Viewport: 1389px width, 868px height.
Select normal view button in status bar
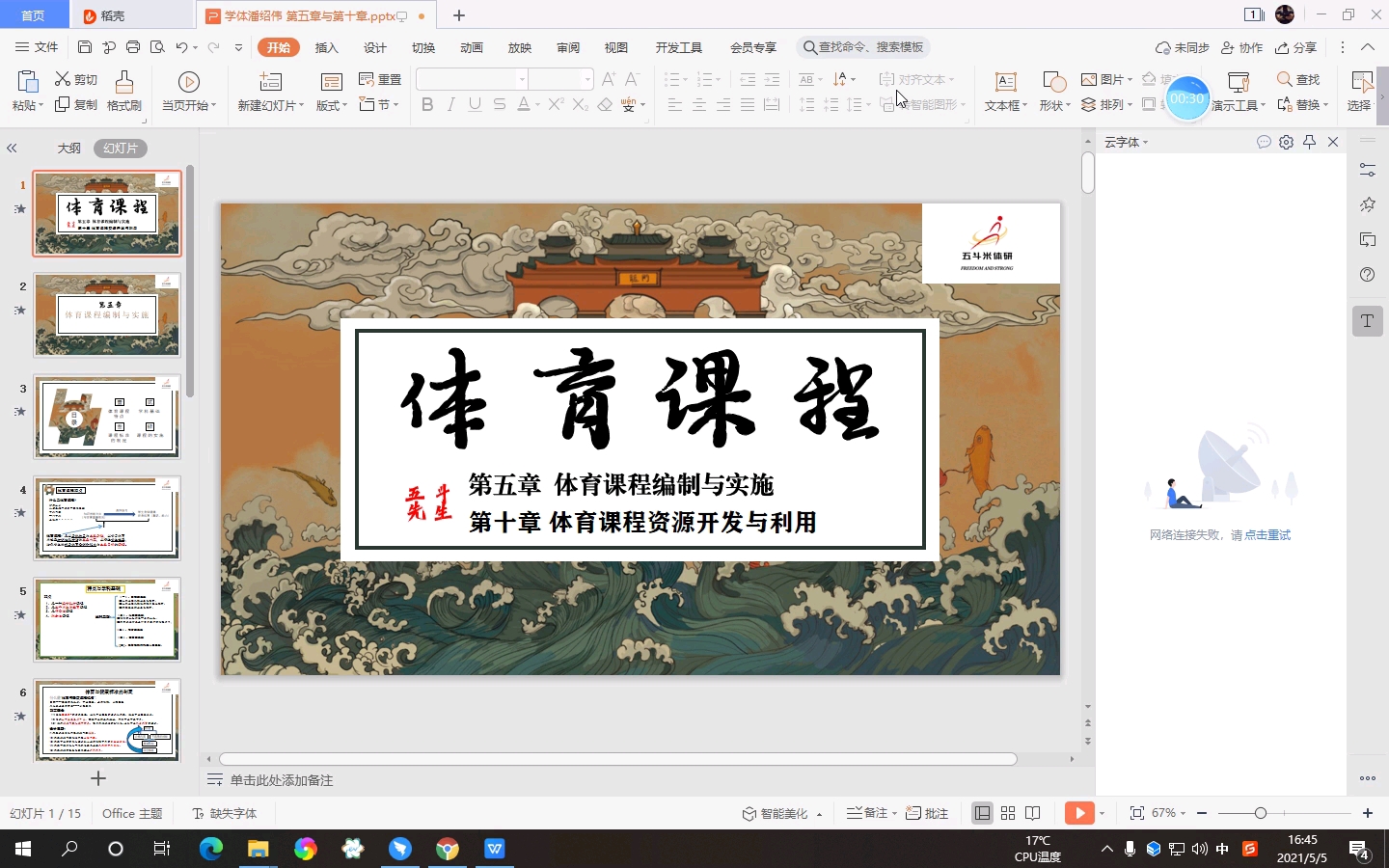pyautogui.click(x=982, y=813)
